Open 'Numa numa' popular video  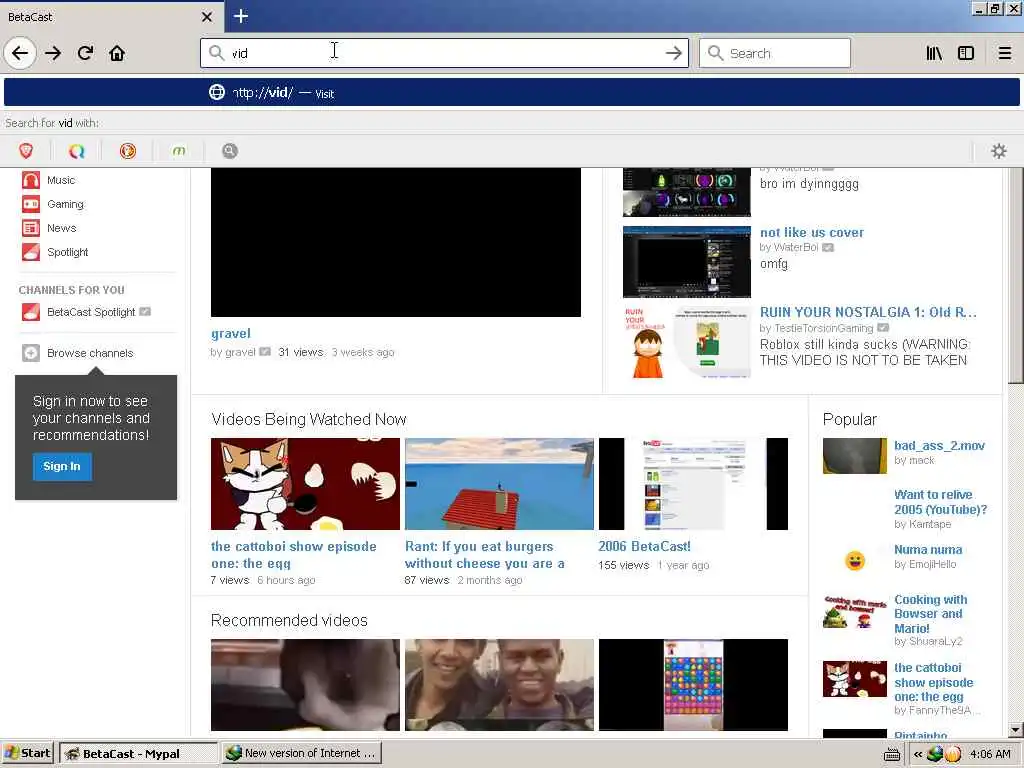[x=928, y=550]
